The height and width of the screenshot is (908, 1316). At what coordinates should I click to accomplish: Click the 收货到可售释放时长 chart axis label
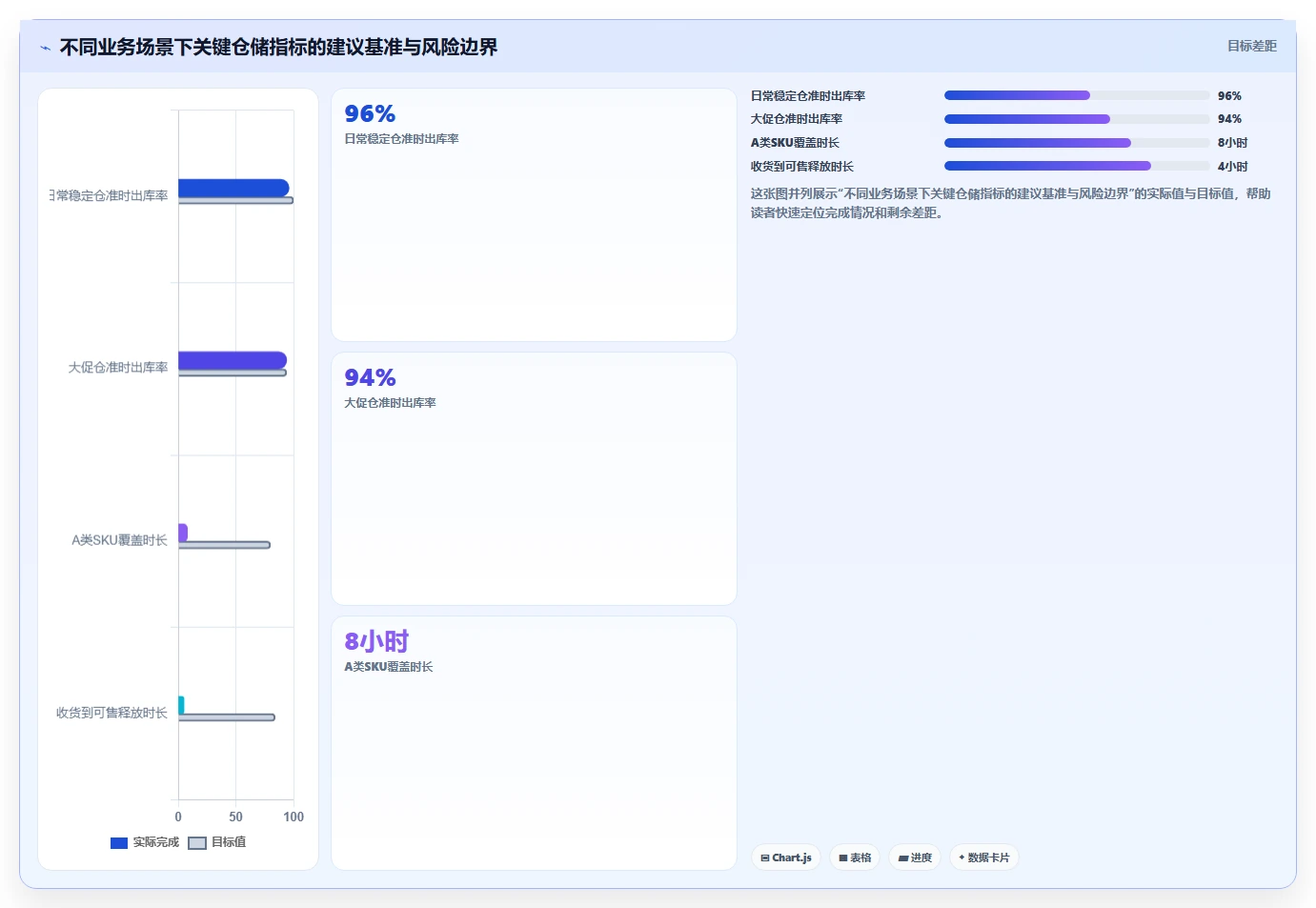pos(111,713)
